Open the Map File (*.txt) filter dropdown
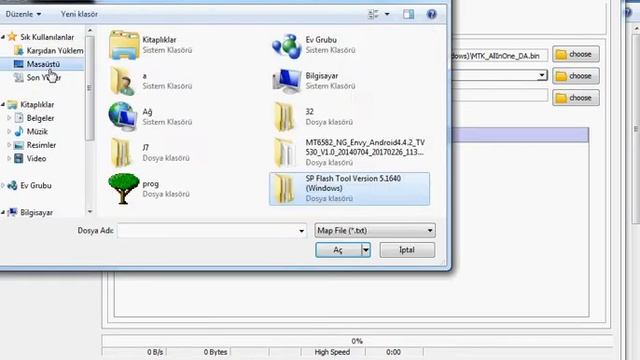This screenshot has height=360, width=640. pyautogui.click(x=375, y=231)
